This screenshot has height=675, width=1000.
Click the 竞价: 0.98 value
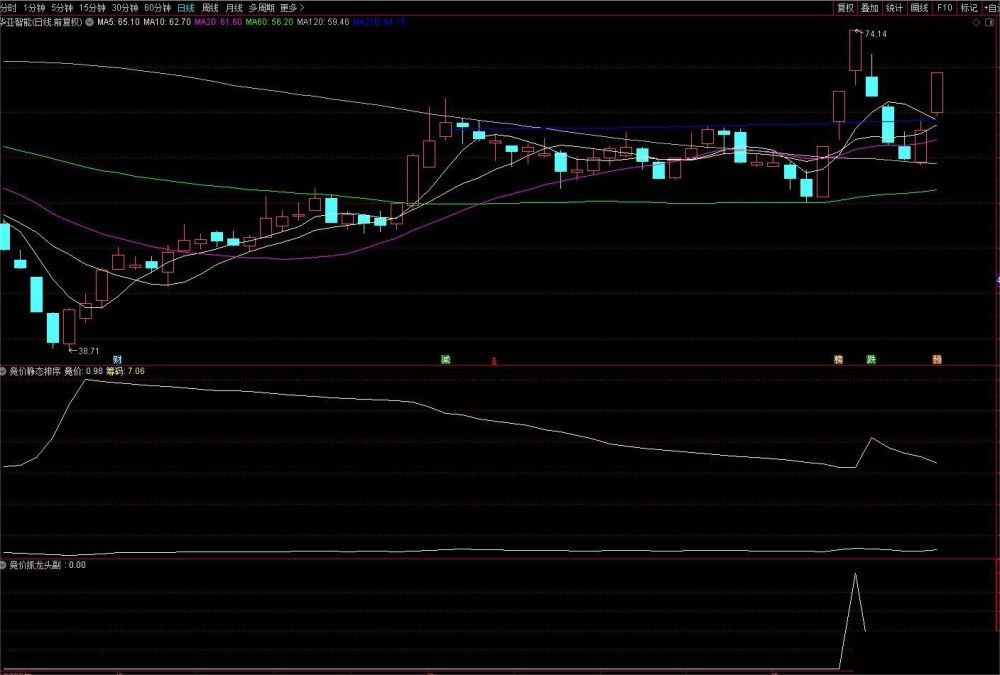coord(84,371)
